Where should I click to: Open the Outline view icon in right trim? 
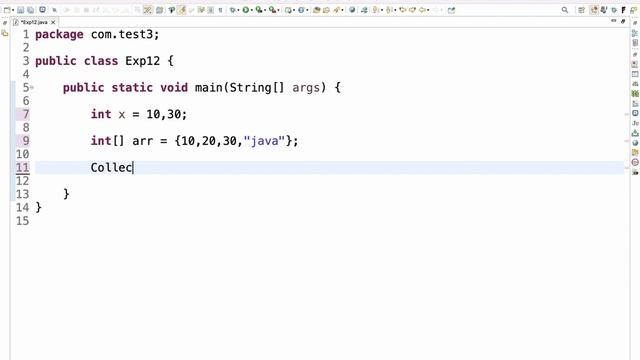pos(635,33)
